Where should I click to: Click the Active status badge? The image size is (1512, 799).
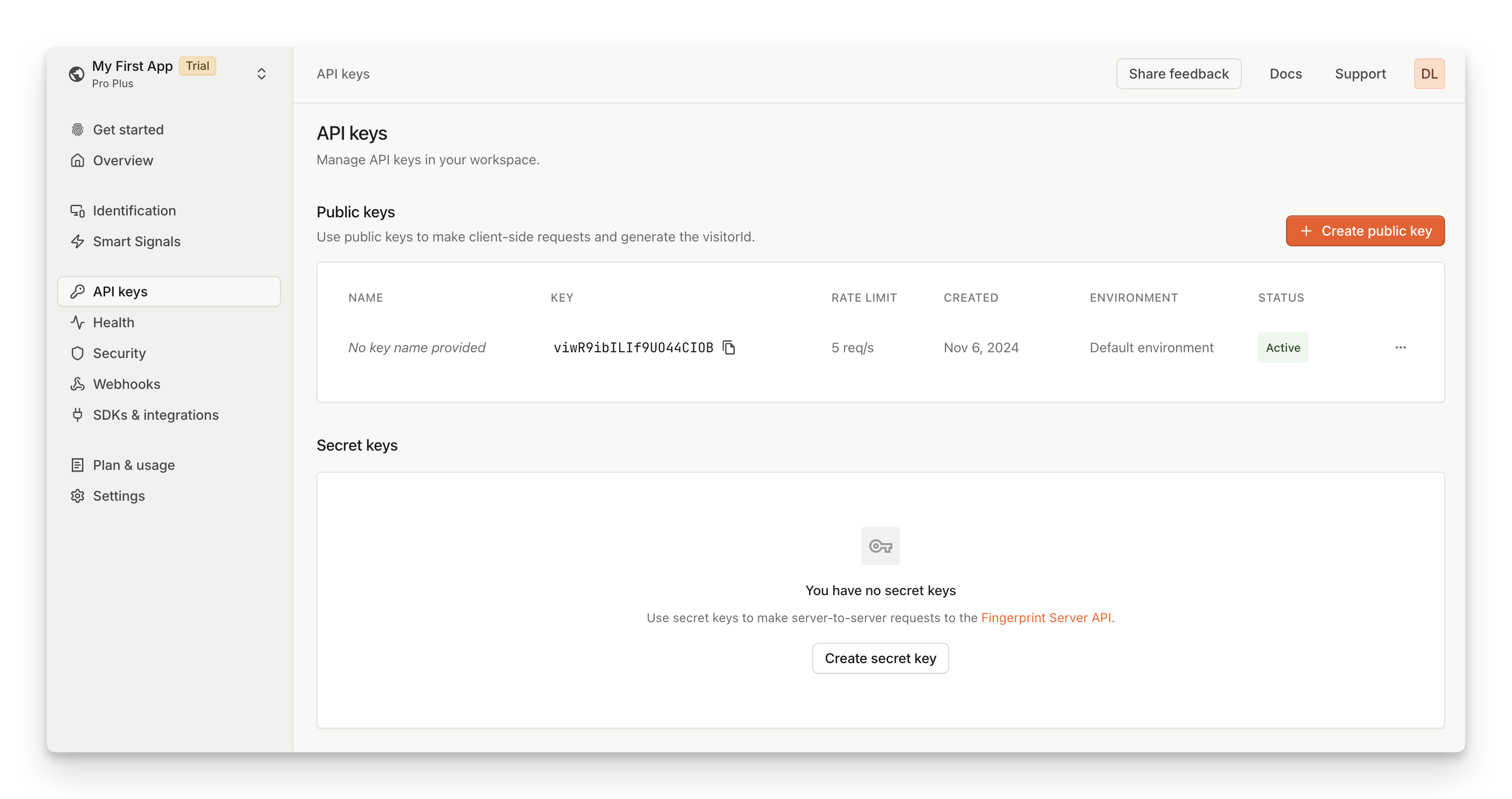click(1283, 347)
